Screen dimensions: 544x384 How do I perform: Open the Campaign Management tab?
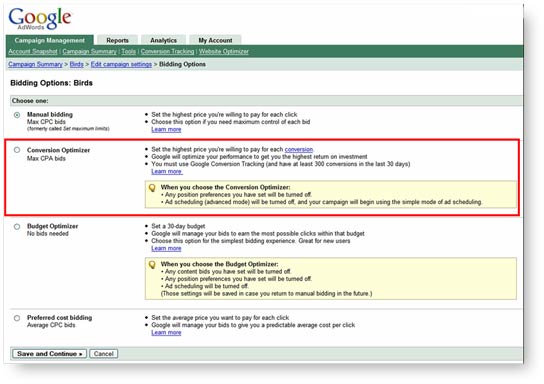point(50,40)
